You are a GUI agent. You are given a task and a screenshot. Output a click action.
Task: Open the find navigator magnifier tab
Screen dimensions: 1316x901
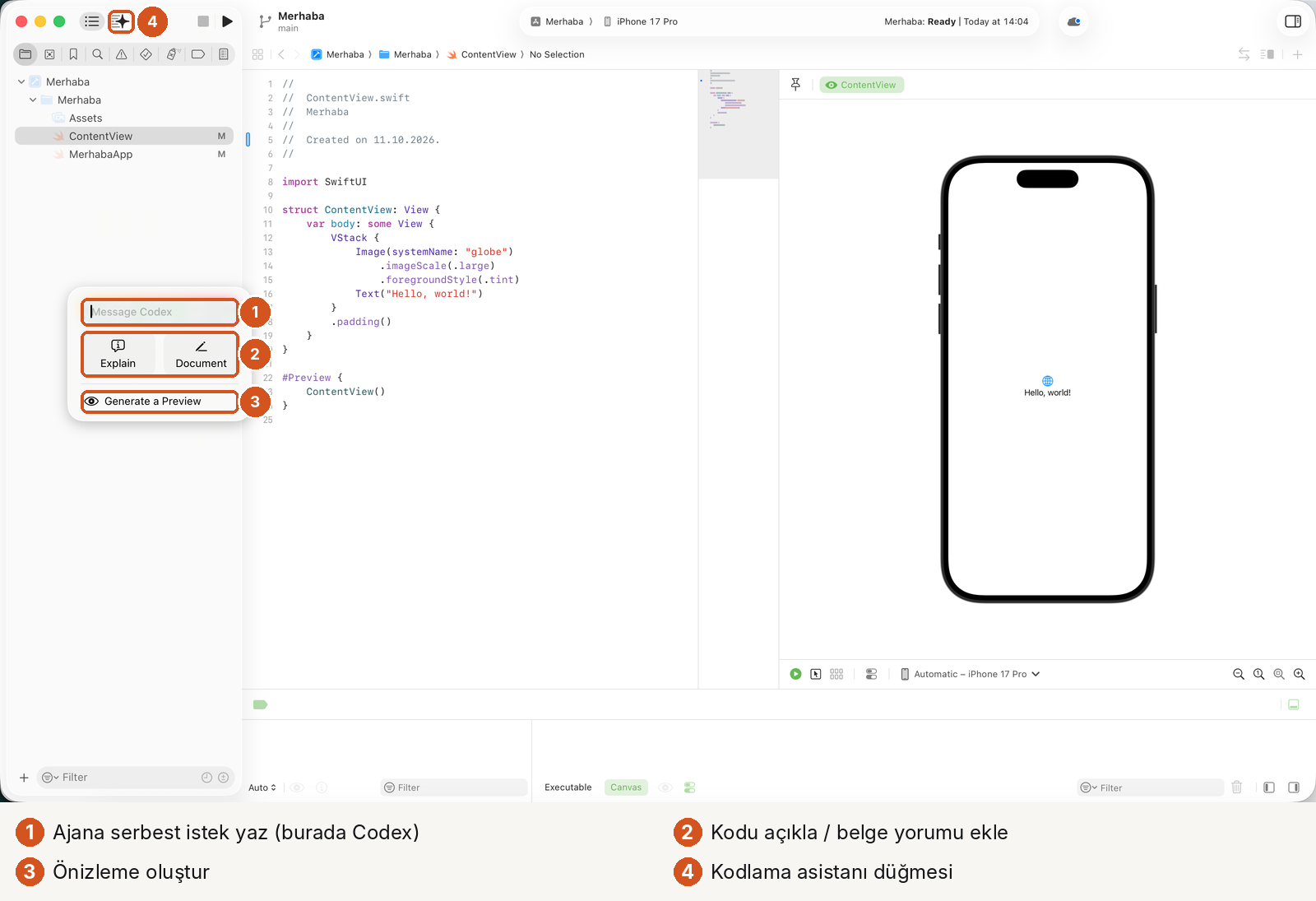coord(98,54)
